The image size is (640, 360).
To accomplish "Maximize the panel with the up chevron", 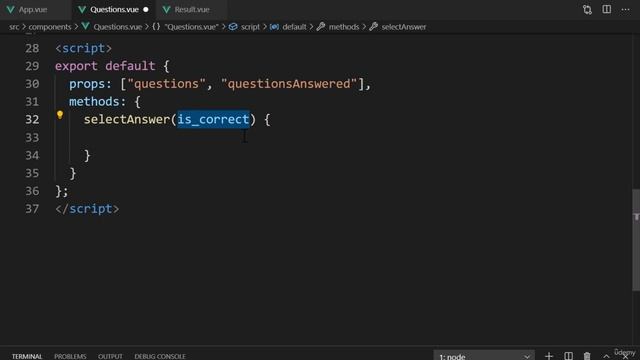I will 607,356.
